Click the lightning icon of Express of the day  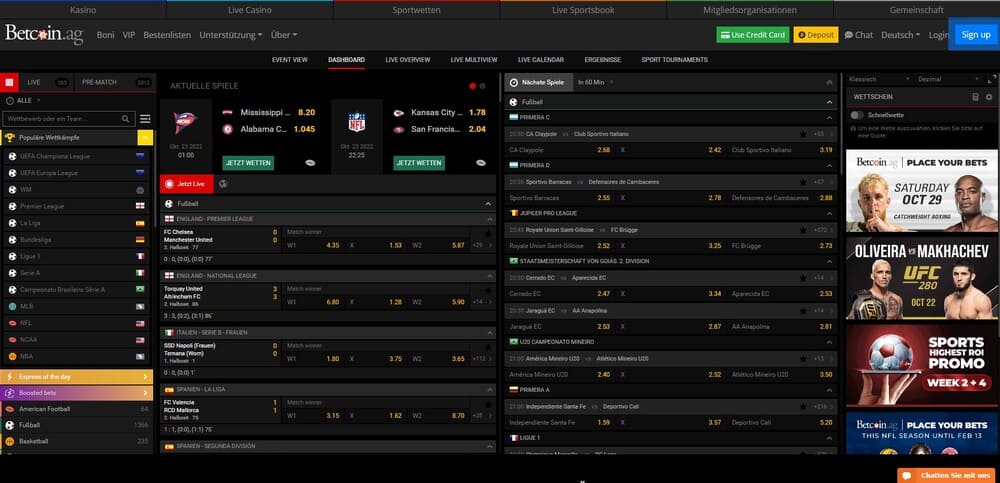[10, 377]
